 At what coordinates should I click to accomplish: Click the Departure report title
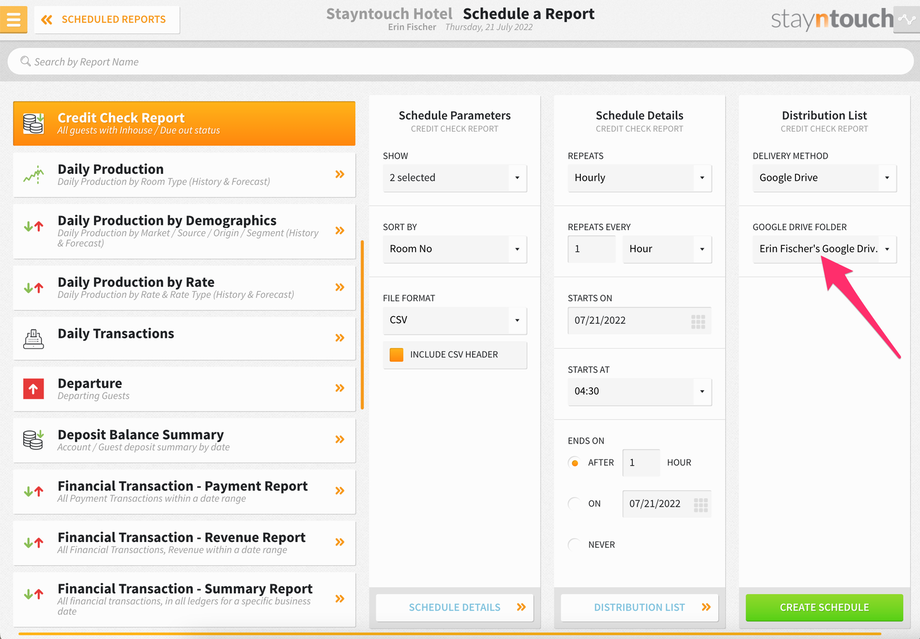[90, 383]
